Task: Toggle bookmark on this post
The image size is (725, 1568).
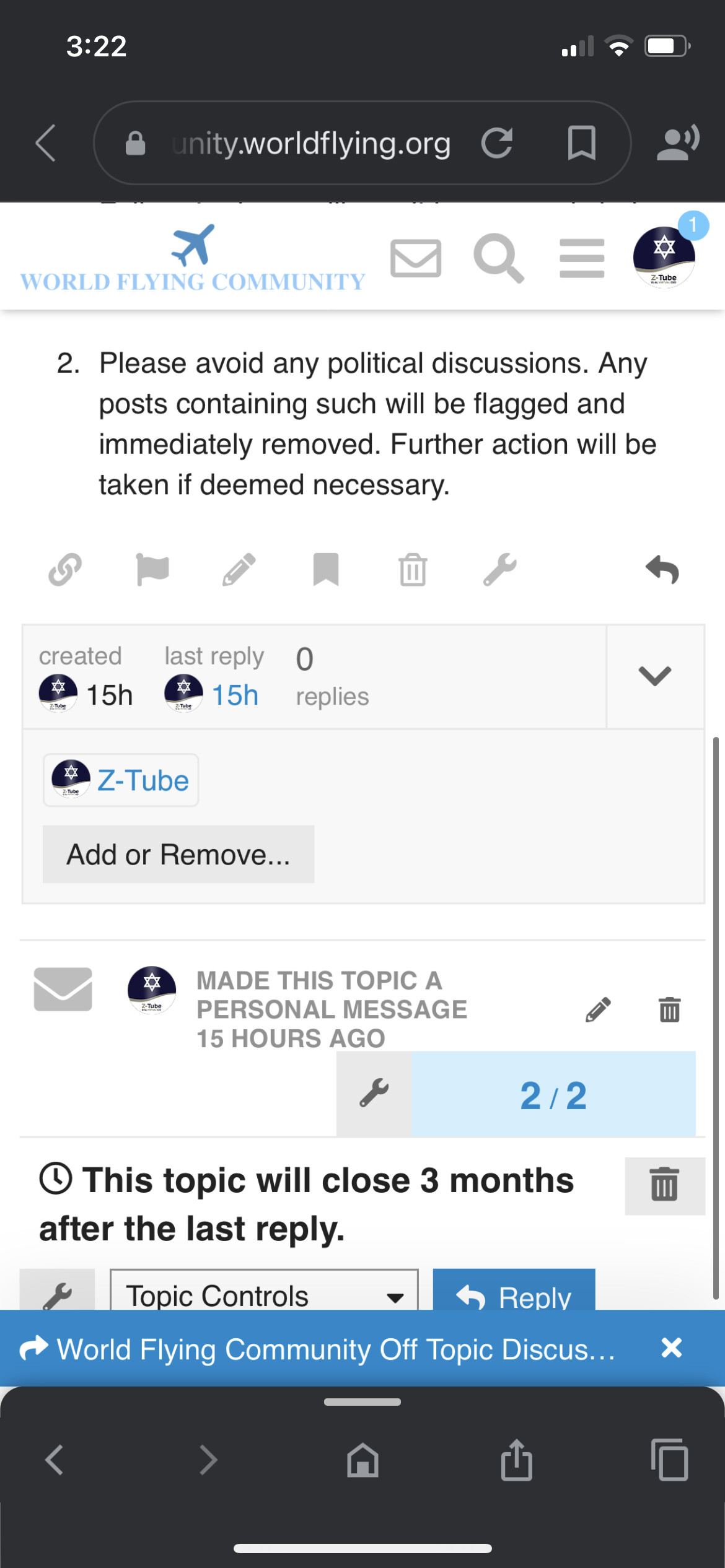Action: coord(326,569)
